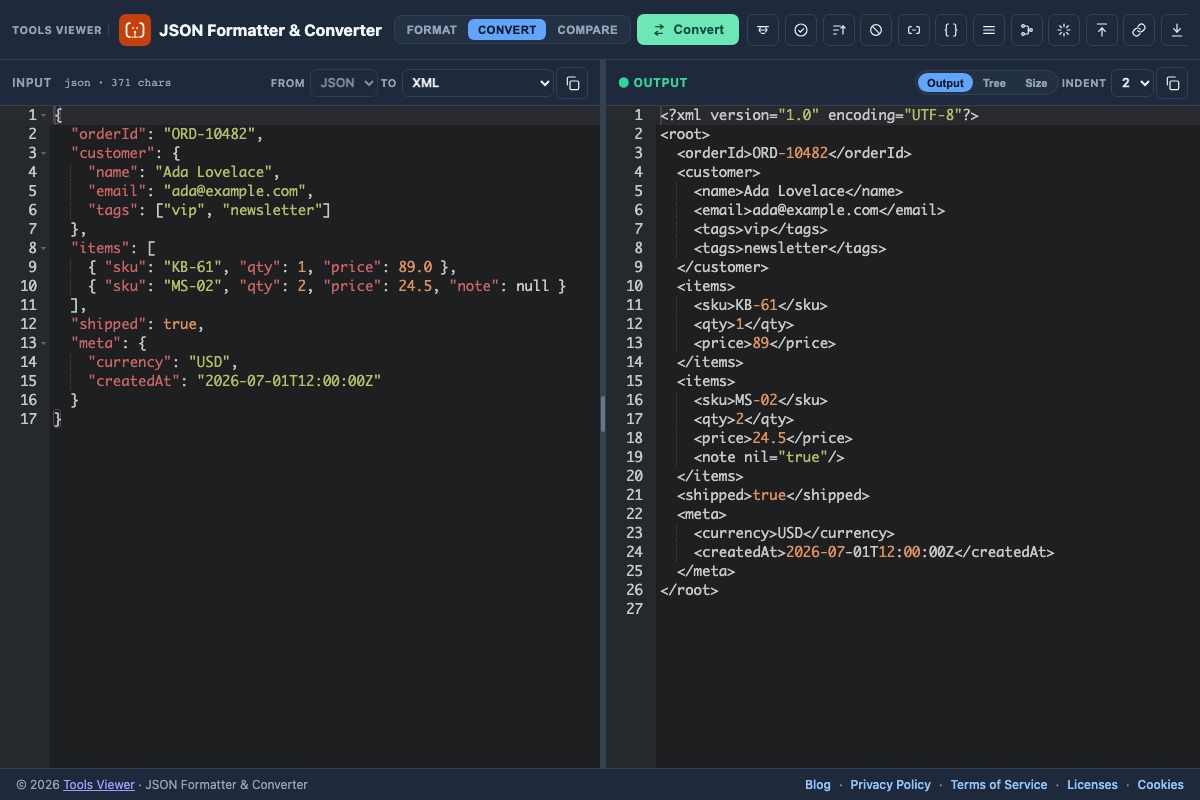Click "2026-07-01T12:00:00Z" string in the input editor

(289, 381)
